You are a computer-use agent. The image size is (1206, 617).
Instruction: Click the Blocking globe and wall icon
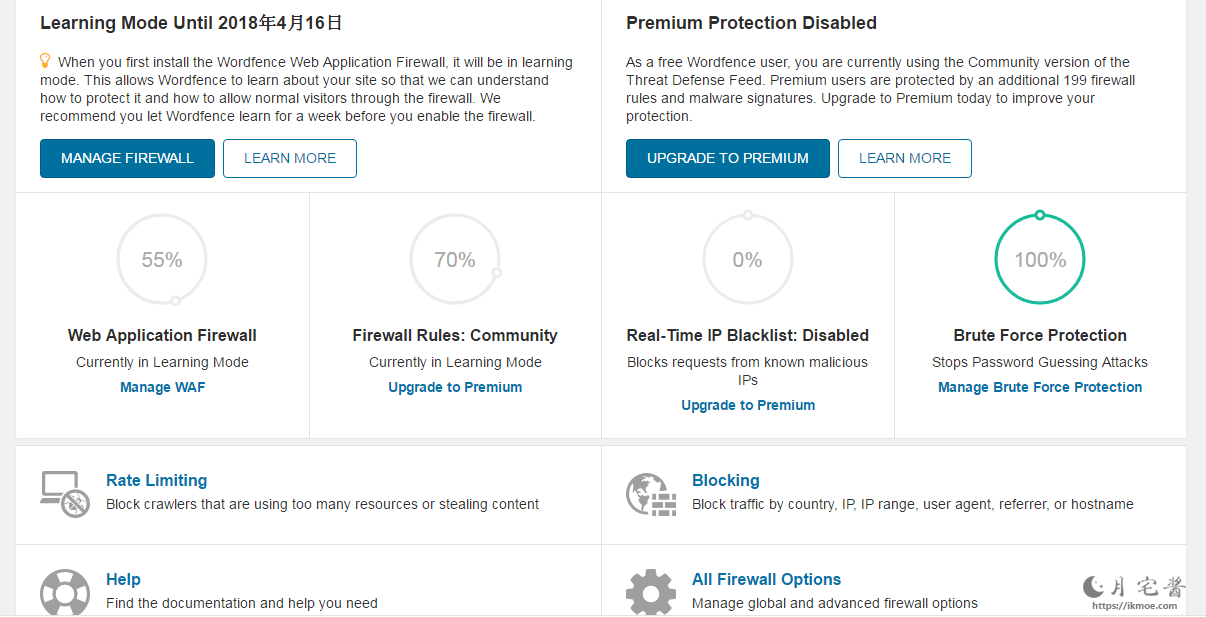pyautogui.click(x=651, y=494)
